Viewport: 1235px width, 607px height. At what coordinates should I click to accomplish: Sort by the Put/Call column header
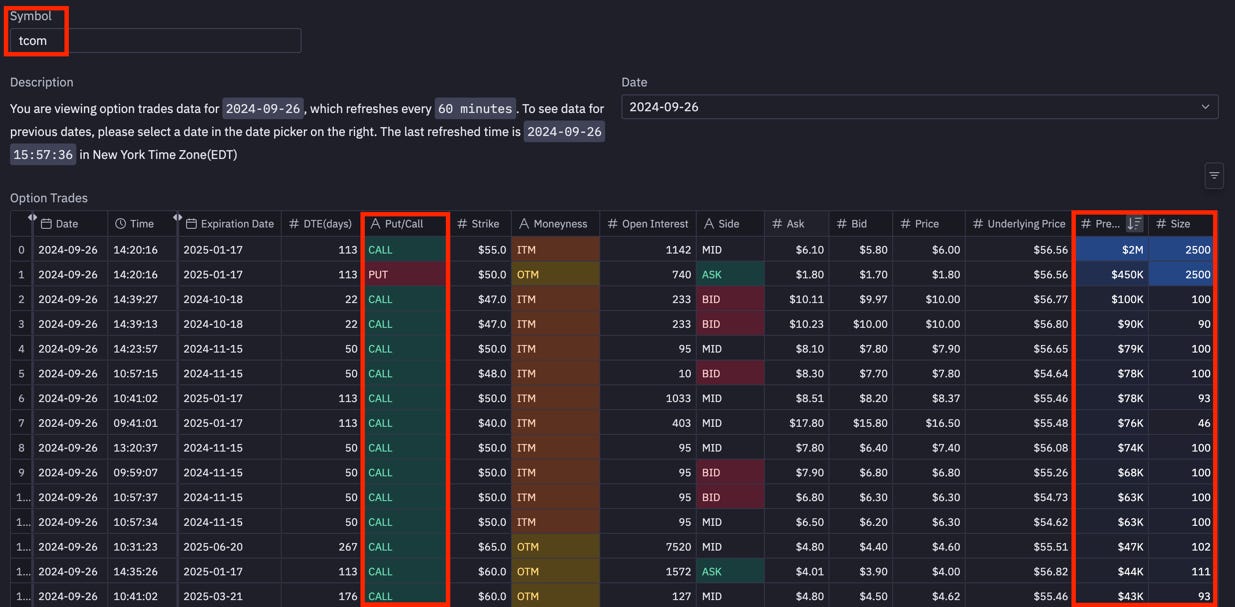pos(405,224)
